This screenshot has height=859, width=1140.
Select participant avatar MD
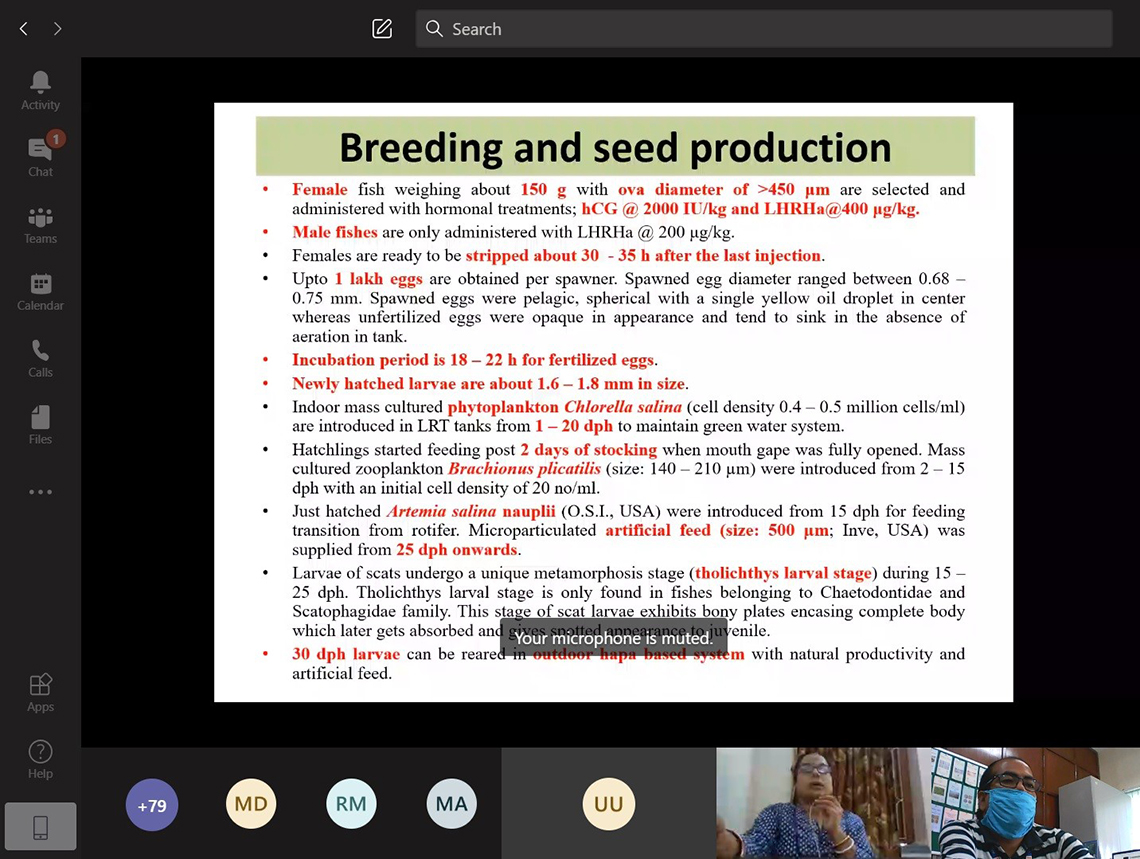251,804
